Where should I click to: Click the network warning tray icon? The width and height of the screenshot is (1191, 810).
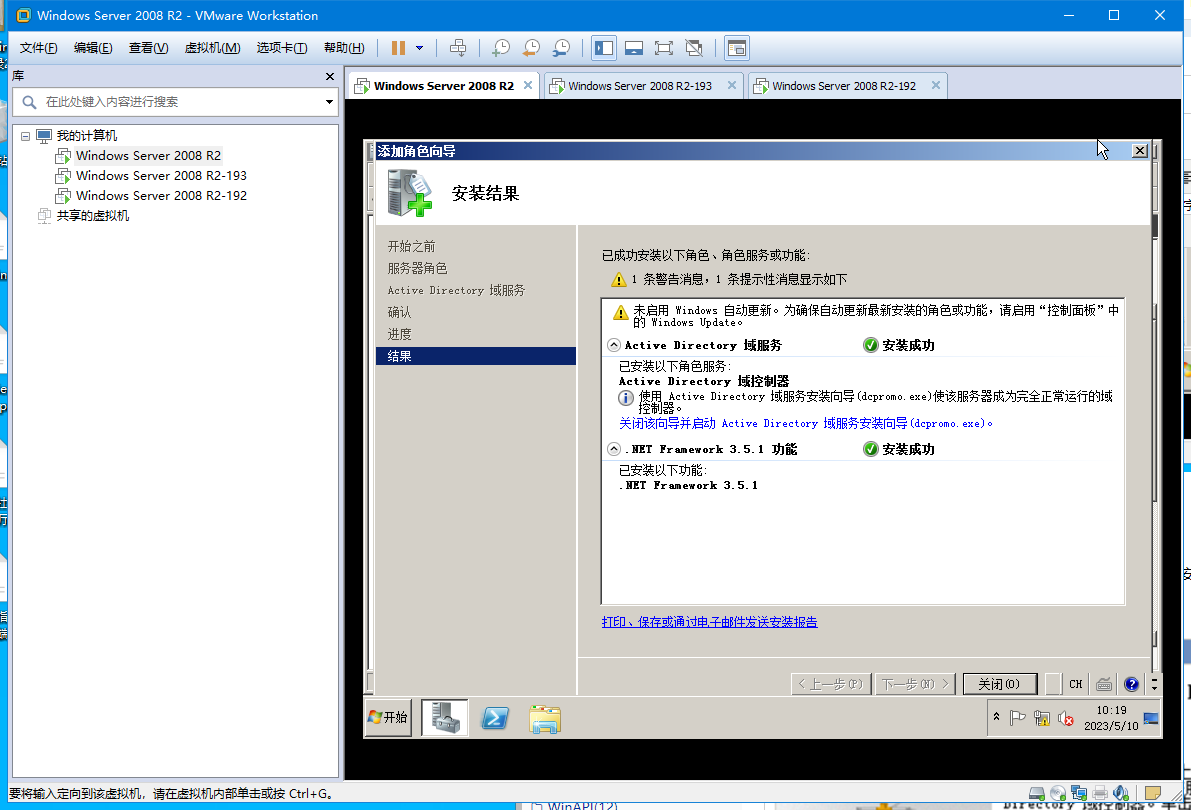(1041, 718)
